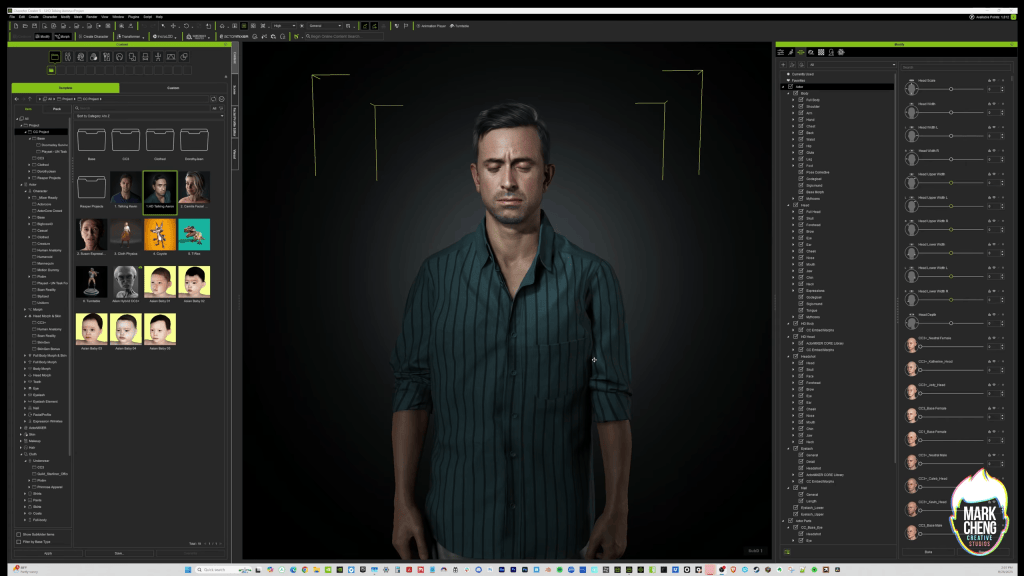This screenshot has width=1024, height=576.
Task: Open the morph filter All dropdown
Action: coord(852,65)
